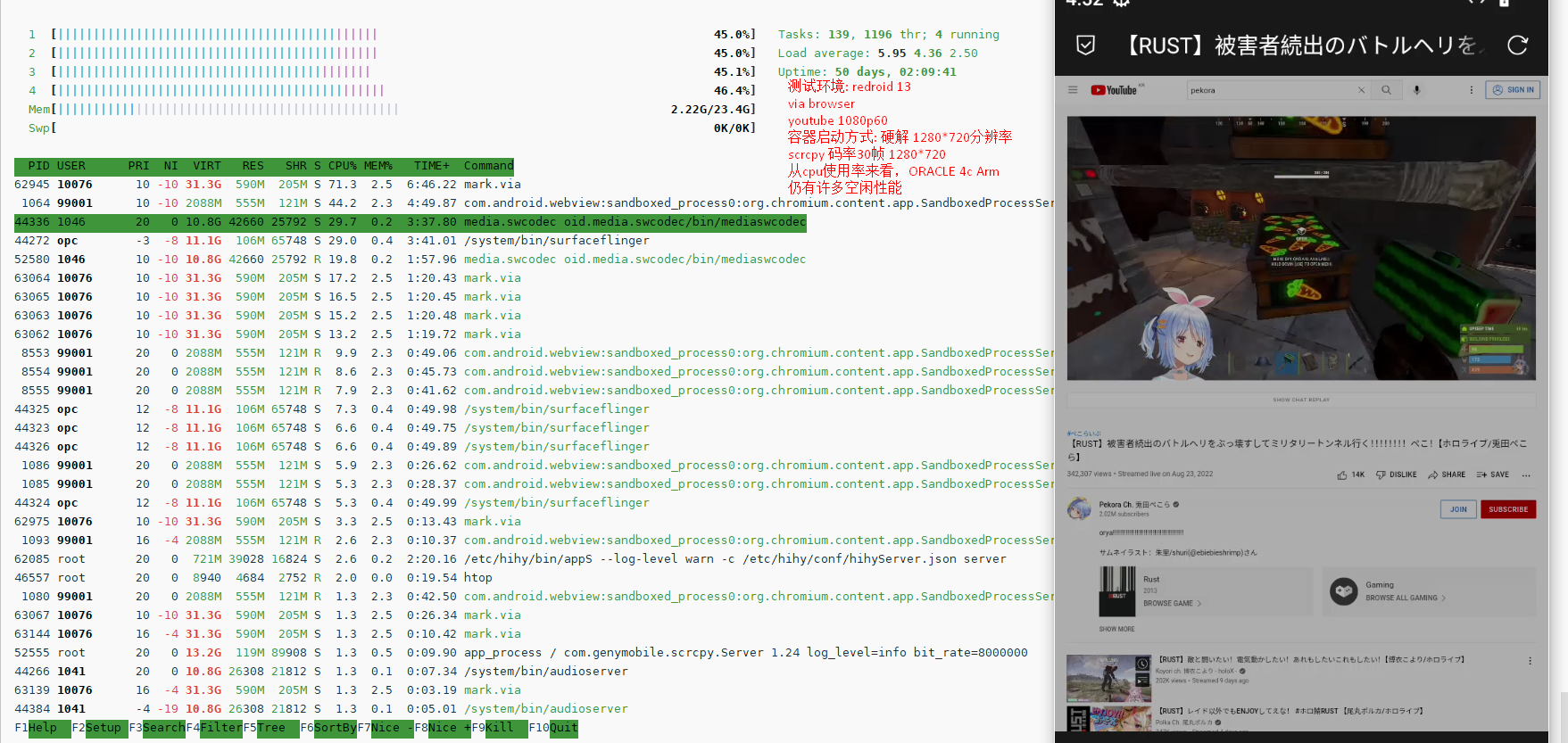Click the red SUBSCRIBE button
This screenshot has height=743, width=1568.
click(x=1508, y=509)
